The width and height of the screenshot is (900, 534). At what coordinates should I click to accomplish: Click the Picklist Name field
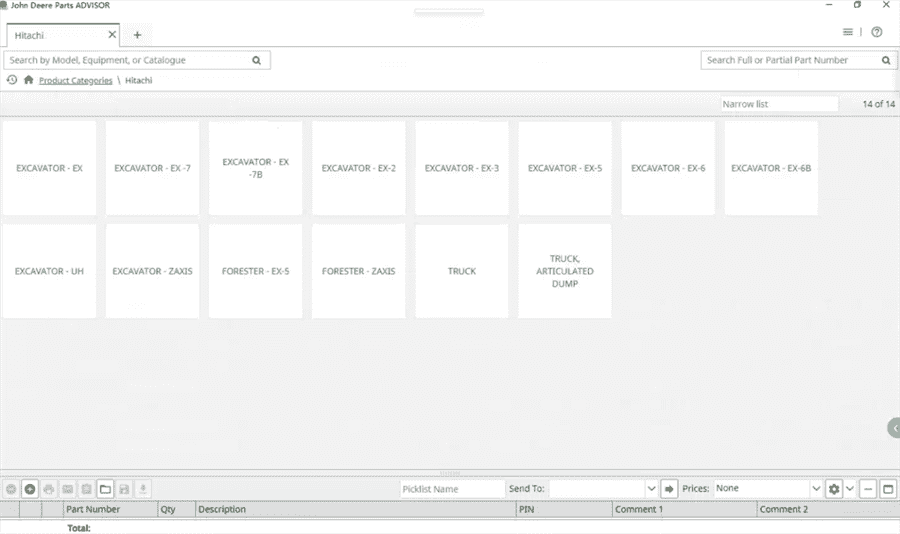pyautogui.click(x=452, y=489)
